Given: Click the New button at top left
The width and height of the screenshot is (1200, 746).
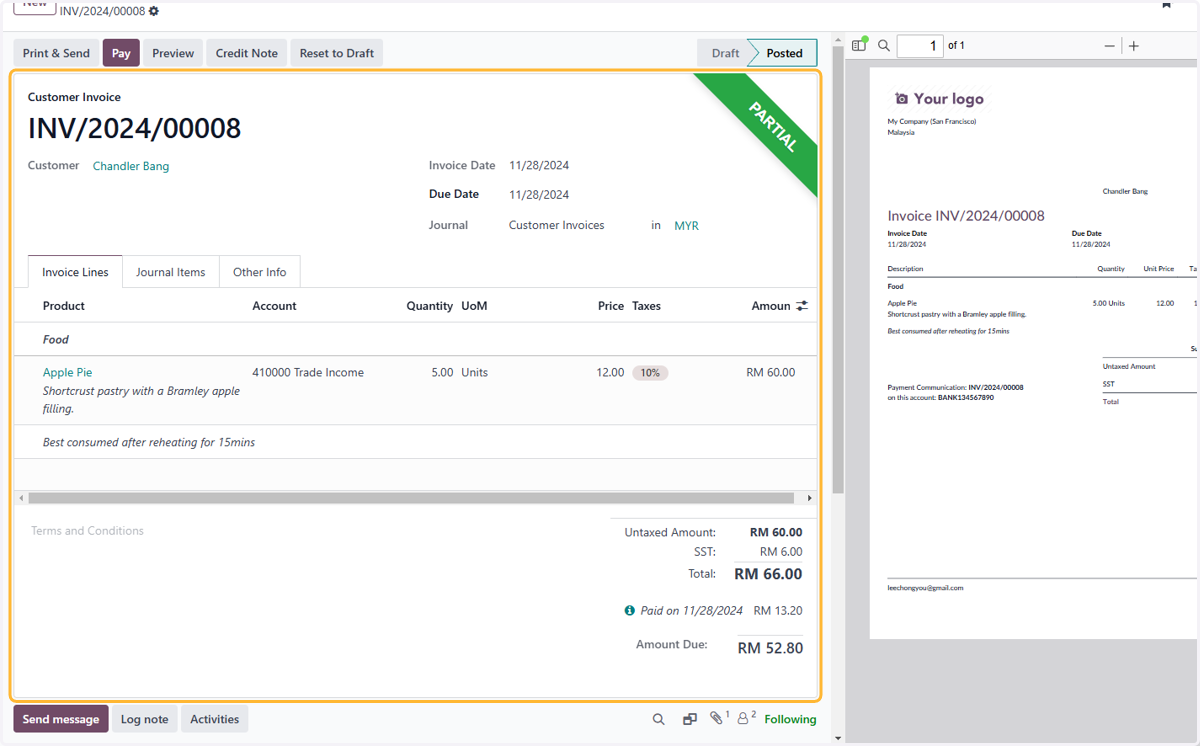Looking at the screenshot, I should click(35, 6).
